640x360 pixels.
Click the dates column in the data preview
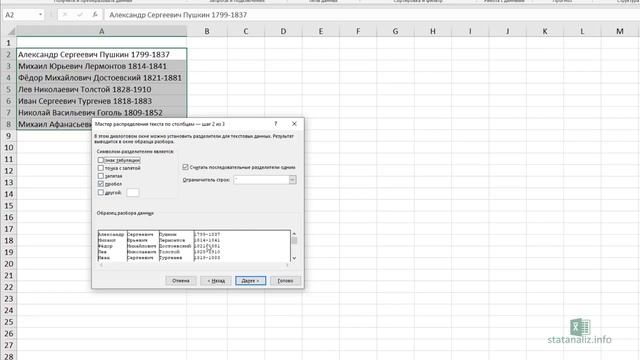207,246
